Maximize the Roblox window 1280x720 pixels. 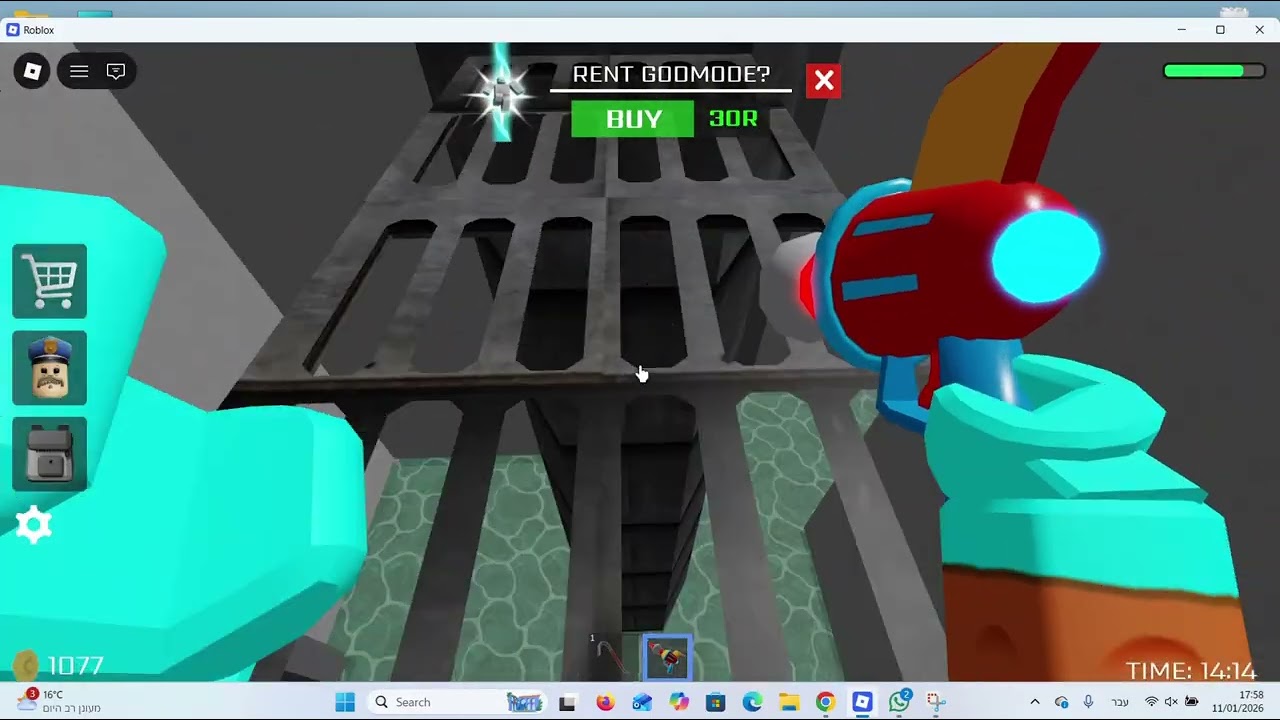[x=1220, y=30]
